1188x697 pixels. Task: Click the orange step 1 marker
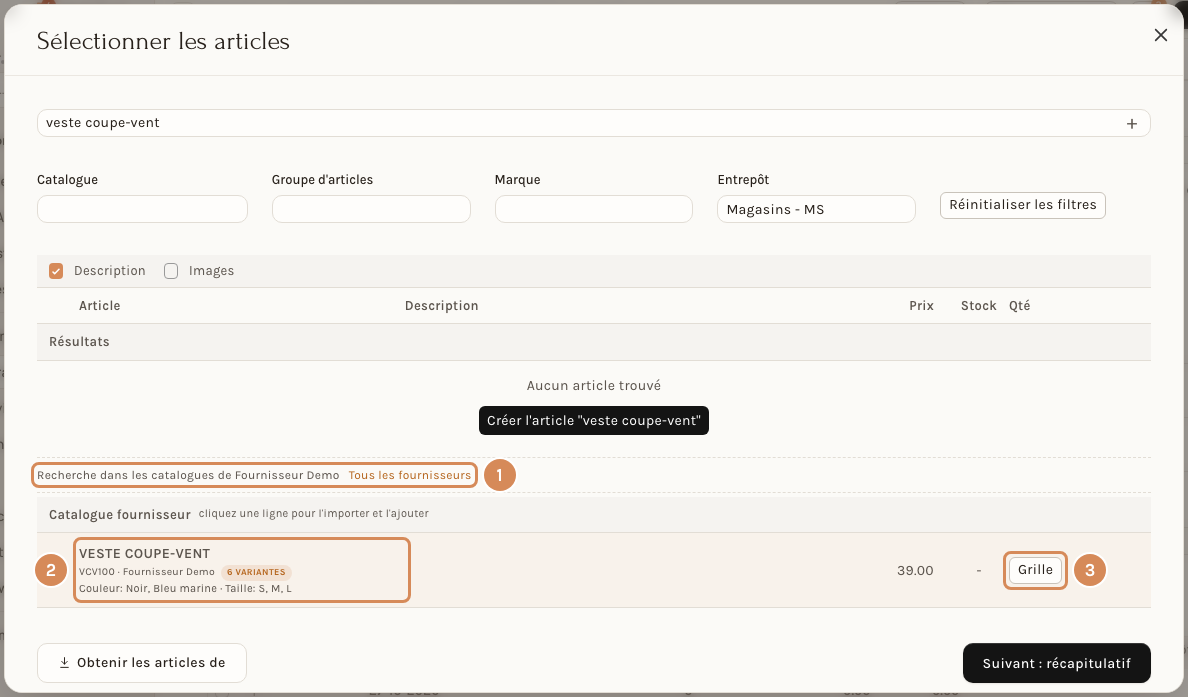pyautogui.click(x=499, y=475)
